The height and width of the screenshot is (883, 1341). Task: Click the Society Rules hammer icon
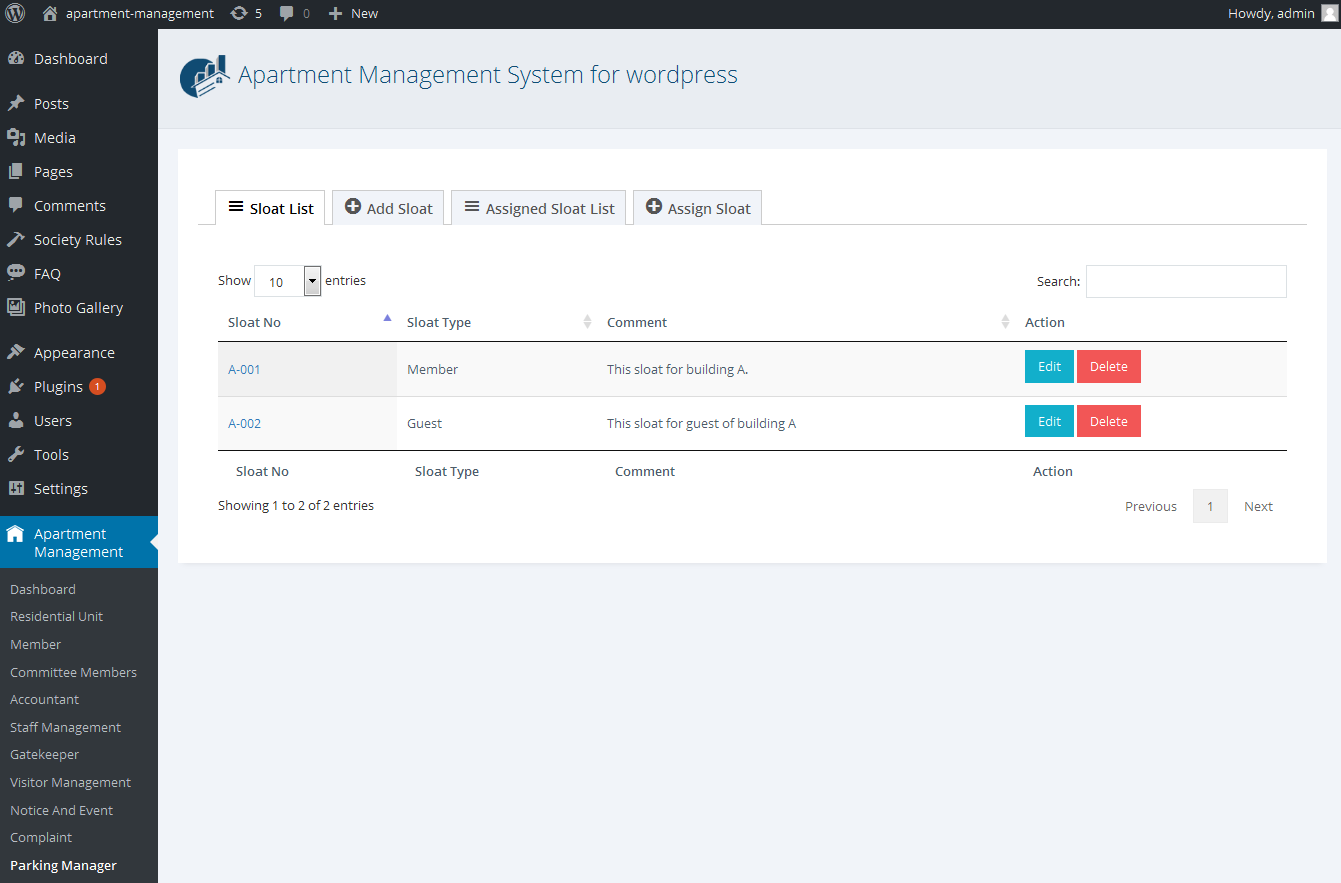point(16,240)
